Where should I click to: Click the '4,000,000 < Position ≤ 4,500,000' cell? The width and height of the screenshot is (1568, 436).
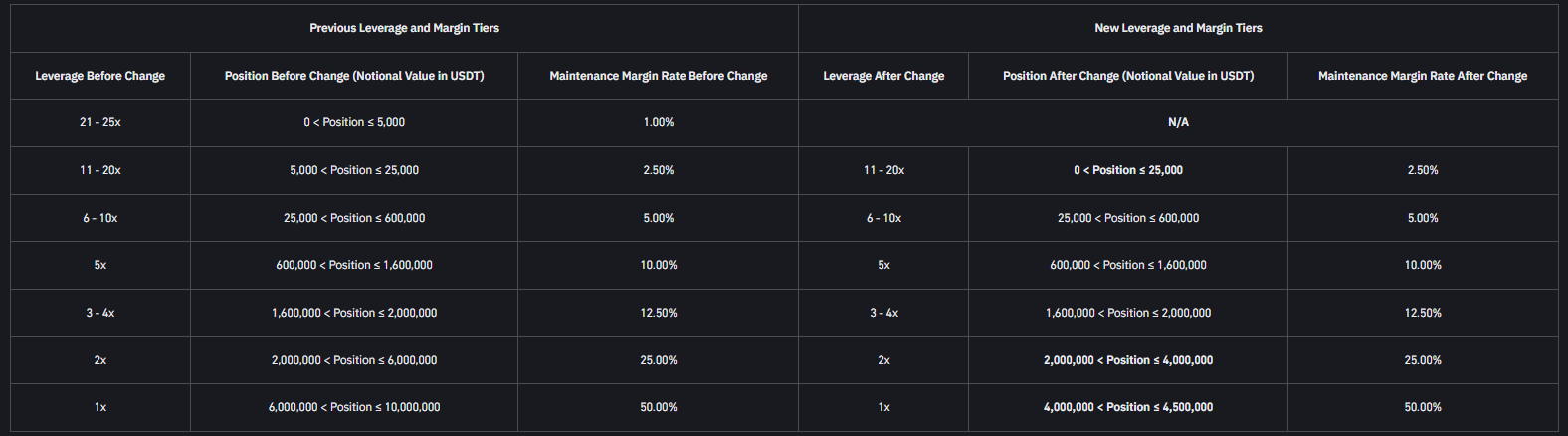pyautogui.click(x=1128, y=407)
